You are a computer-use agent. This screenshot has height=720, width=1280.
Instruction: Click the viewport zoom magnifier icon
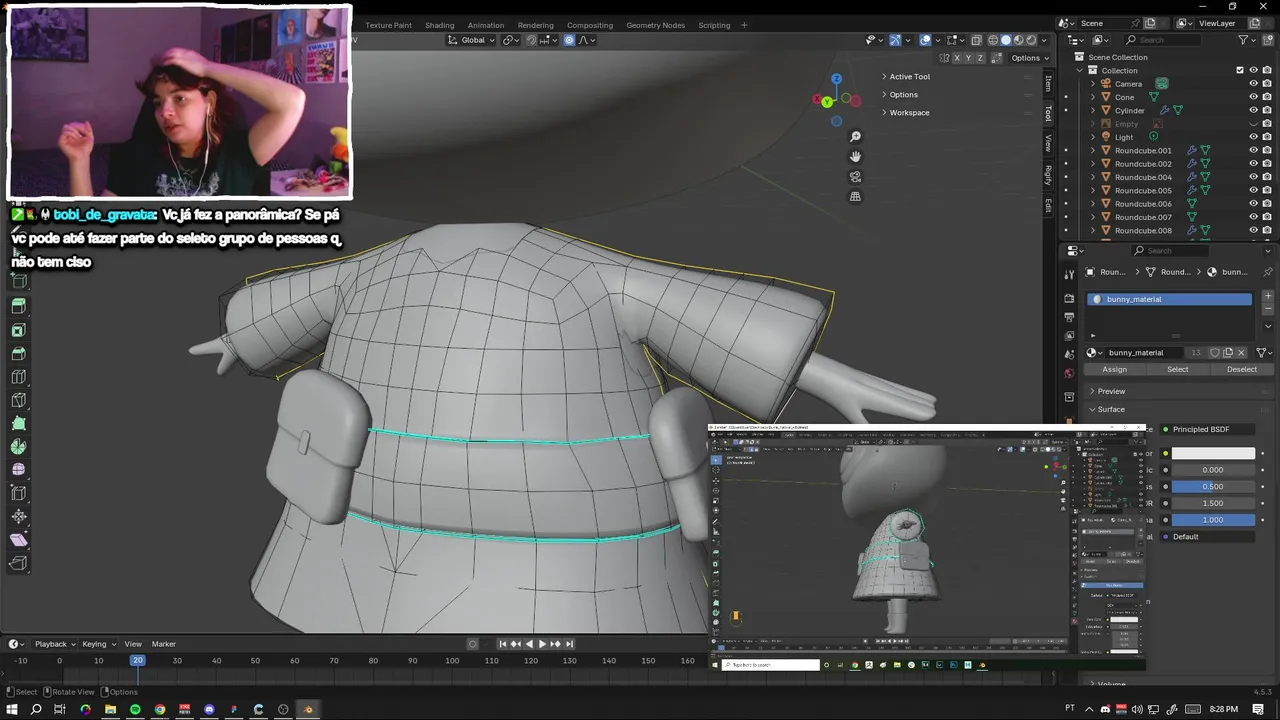(x=855, y=136)
